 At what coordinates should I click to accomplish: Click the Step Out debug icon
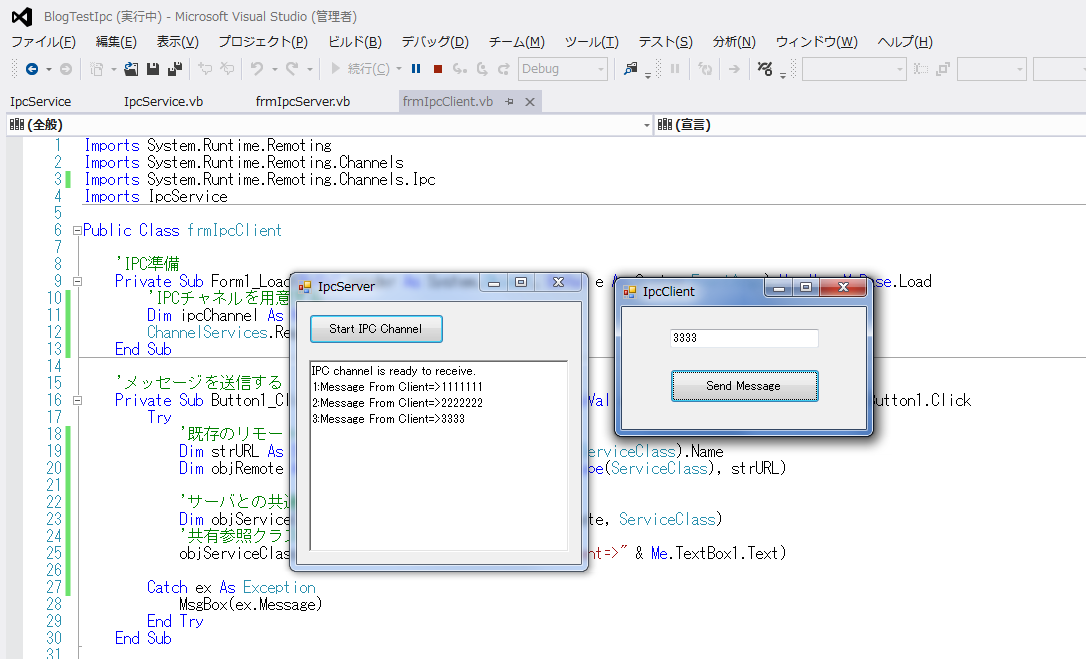coord(504,69)
